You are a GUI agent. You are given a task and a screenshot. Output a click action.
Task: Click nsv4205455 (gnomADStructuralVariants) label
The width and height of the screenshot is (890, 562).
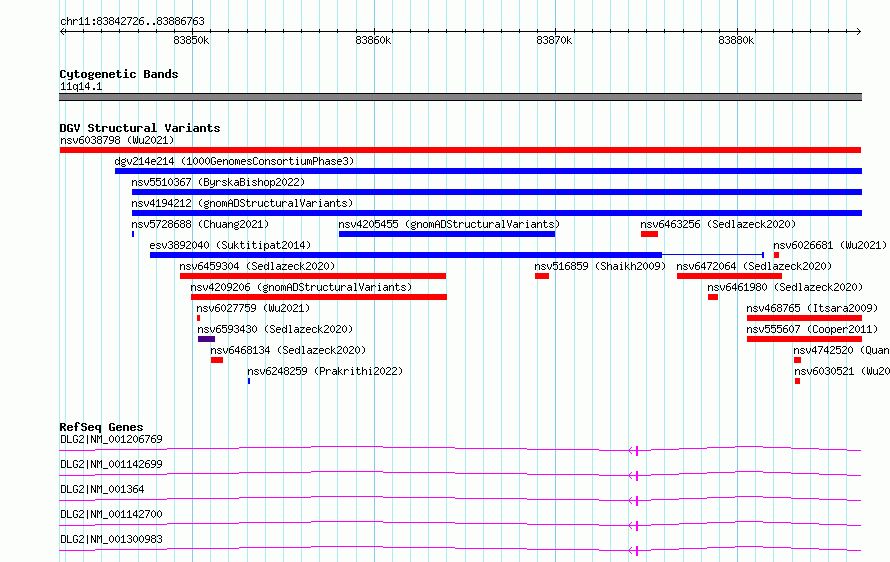tap(449, 224)
